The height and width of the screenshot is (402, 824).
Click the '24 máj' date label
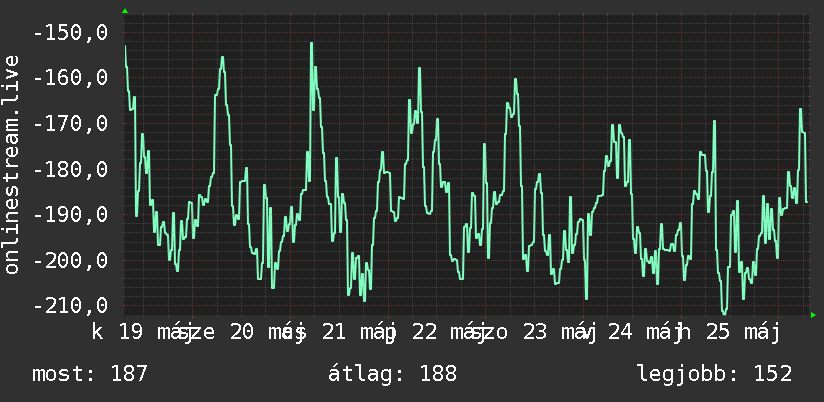646,334
